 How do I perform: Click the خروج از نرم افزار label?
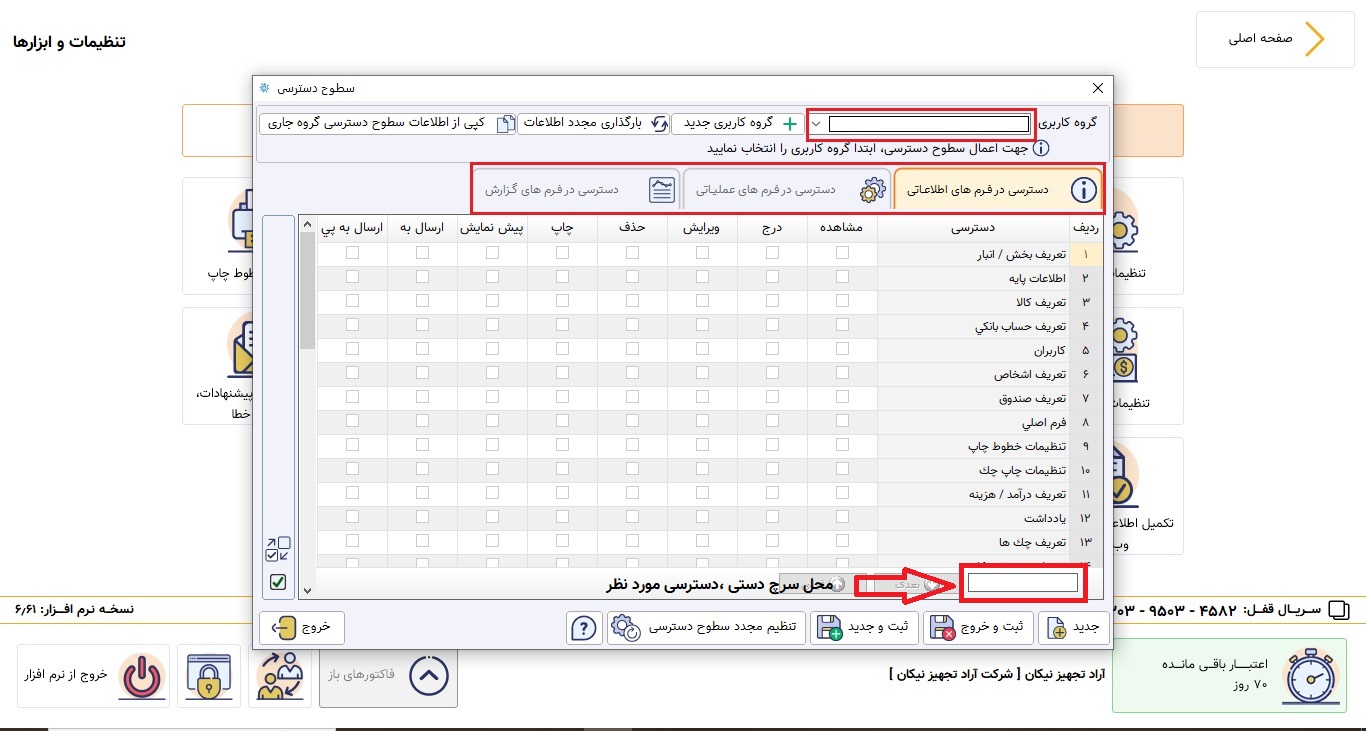[65, 675]
